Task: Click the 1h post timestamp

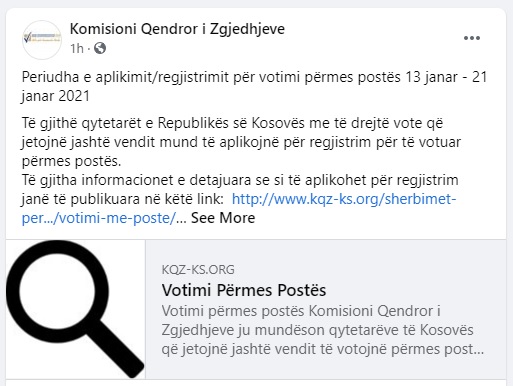Action: pyautogui.click(x=77, y=49)
